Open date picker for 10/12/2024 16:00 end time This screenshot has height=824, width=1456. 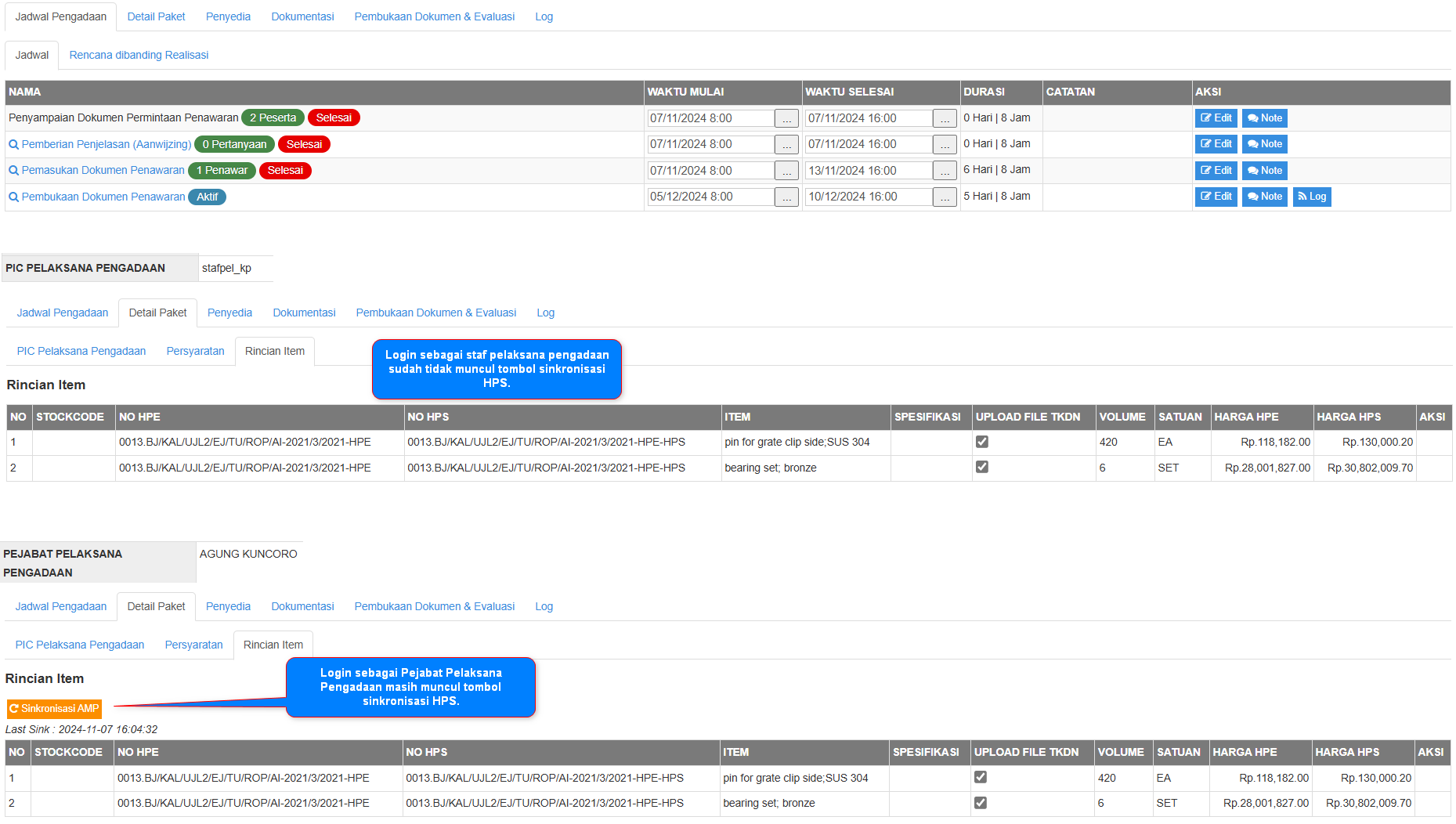[945, 197]
